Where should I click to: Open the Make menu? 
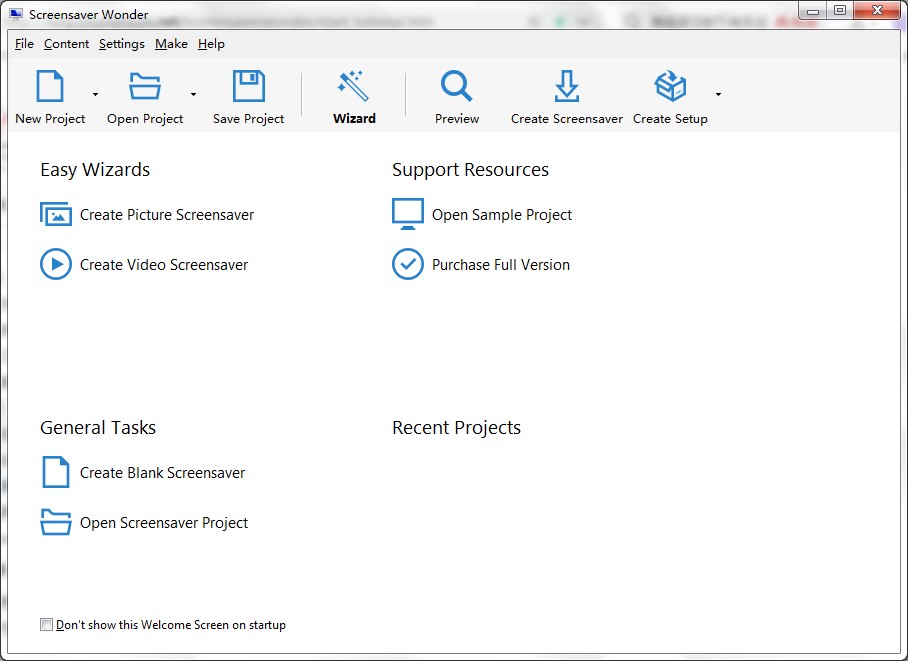[x=171, y=44]
